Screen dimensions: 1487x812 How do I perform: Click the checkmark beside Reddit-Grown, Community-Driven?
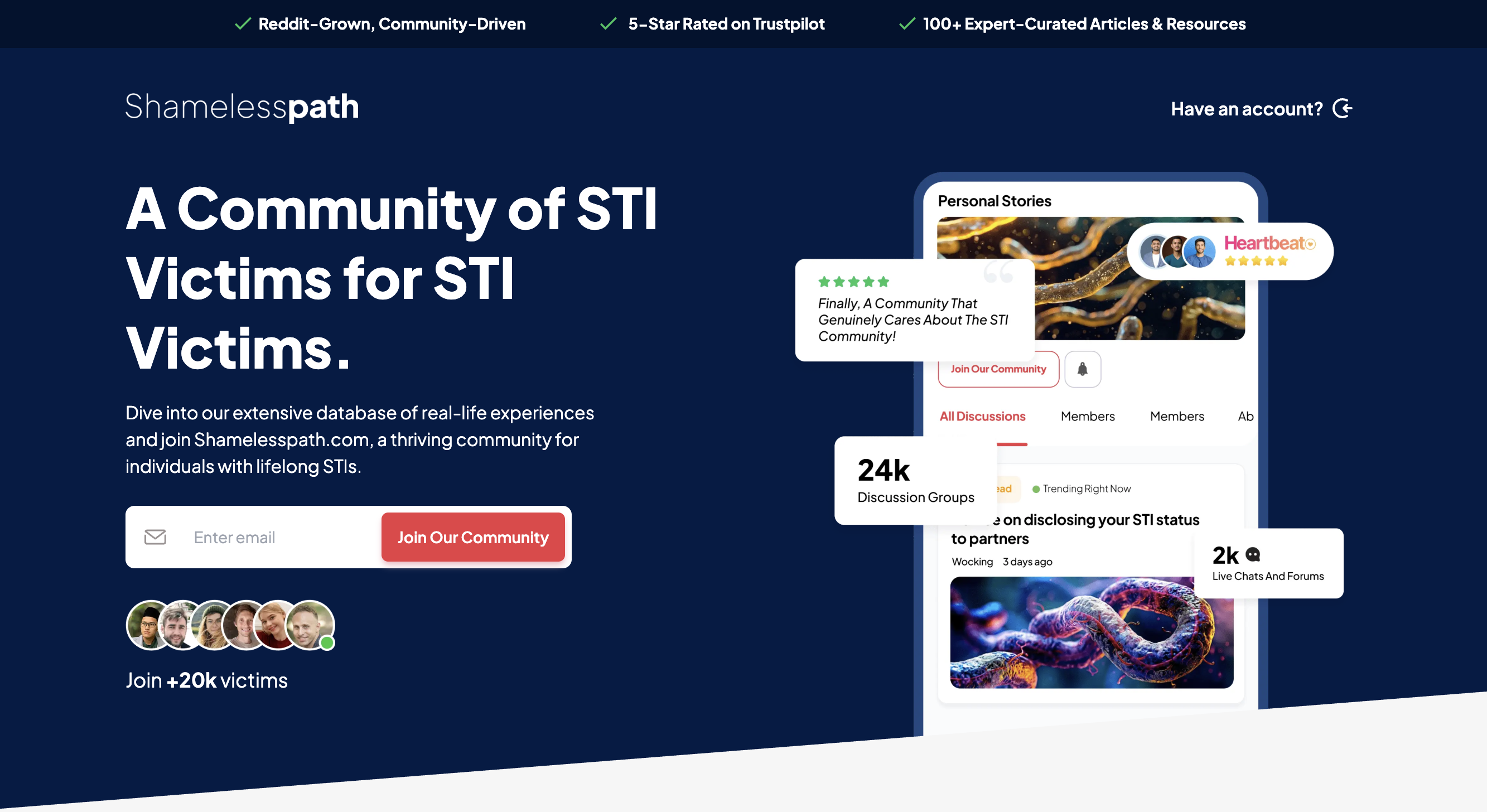click(x=243, y=23)
